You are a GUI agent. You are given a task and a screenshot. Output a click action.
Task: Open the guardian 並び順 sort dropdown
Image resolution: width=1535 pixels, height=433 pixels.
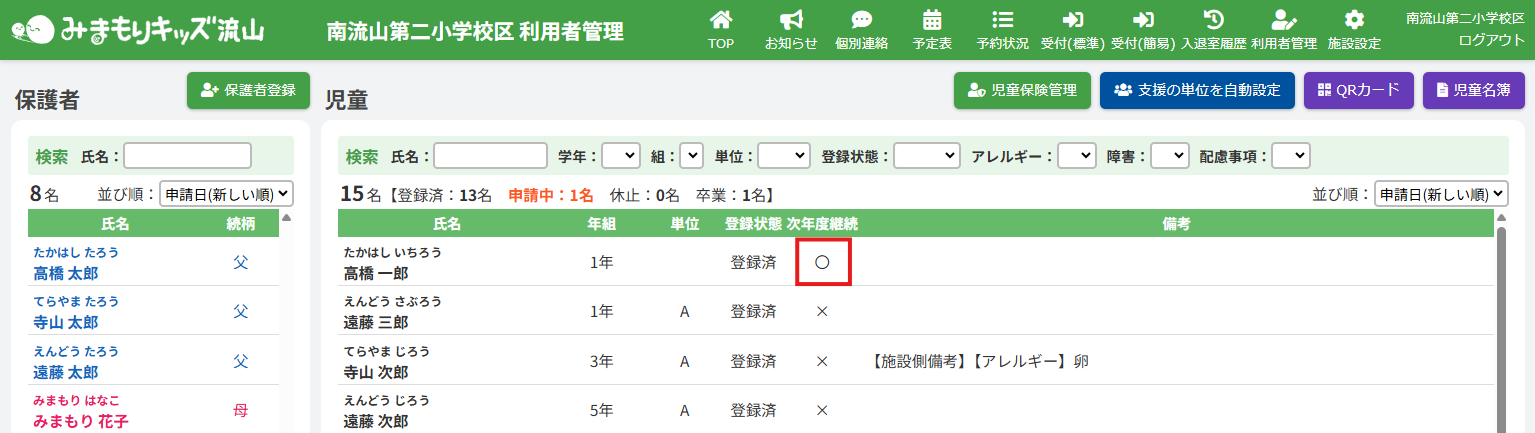(x=225, y=194)
